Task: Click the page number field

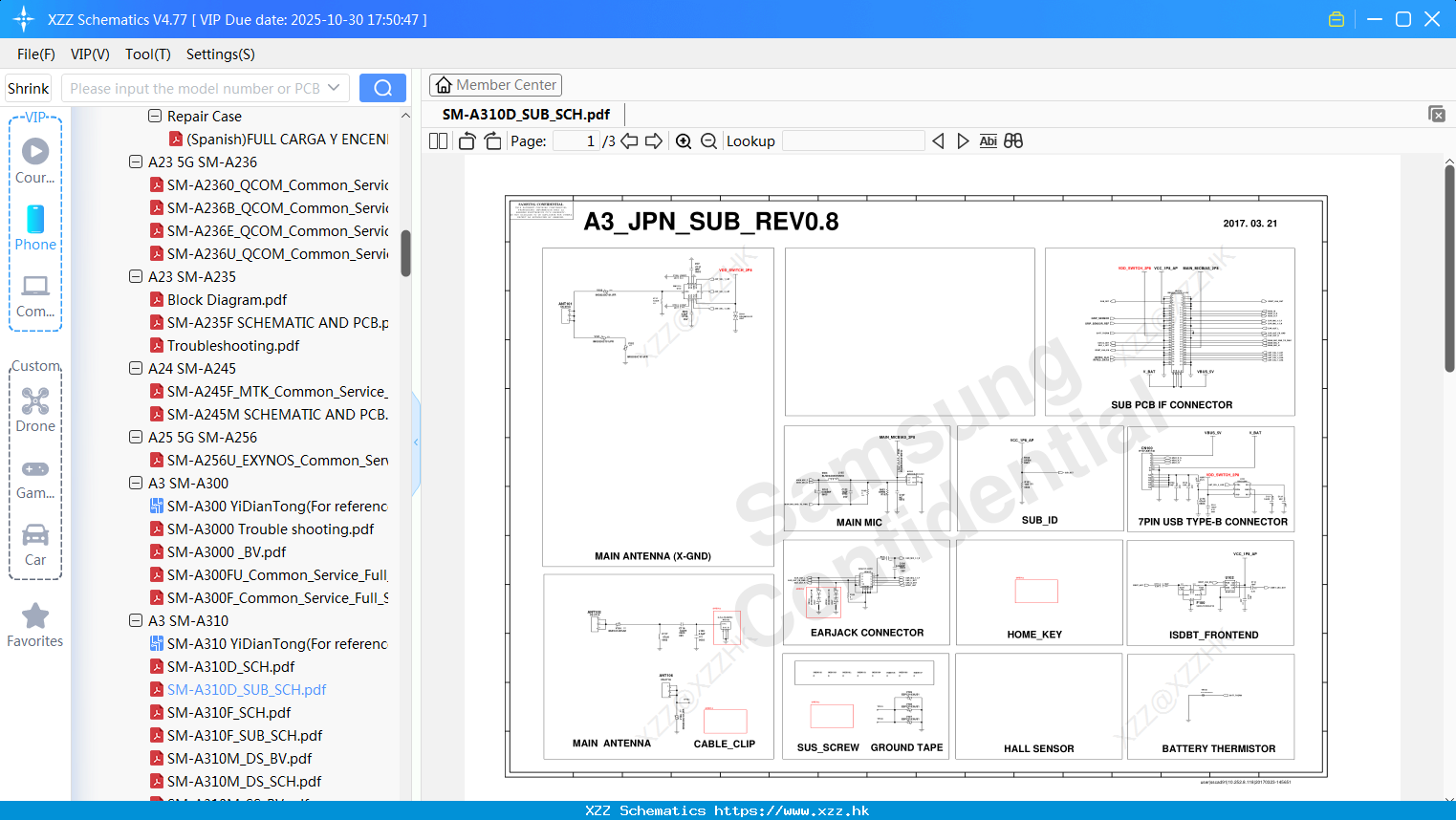Action: (x=576, y=141)
